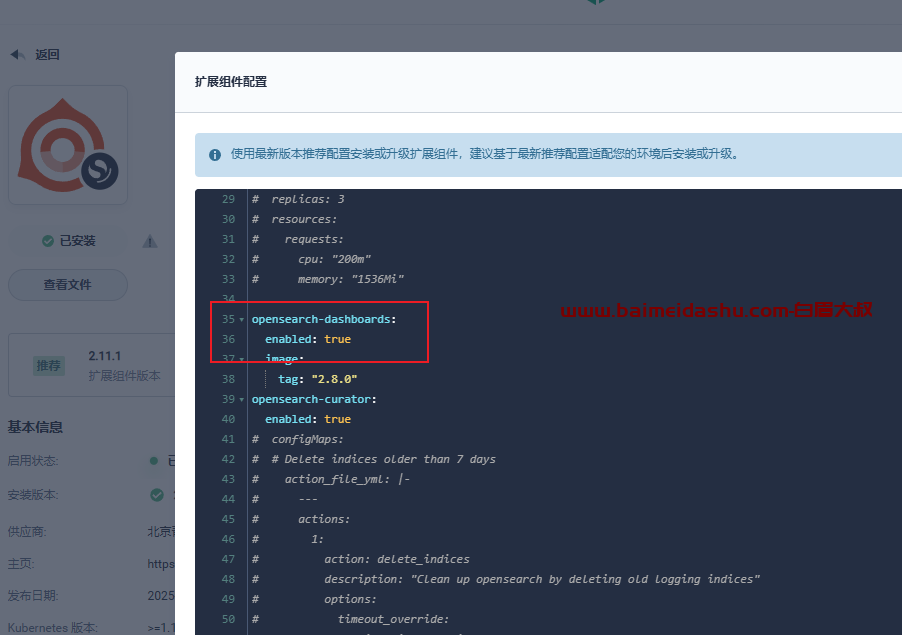This screenshot has height=635, width=902.
Task: Click the 'action: delete_indices' comment line
Action: tap(361, 559)
